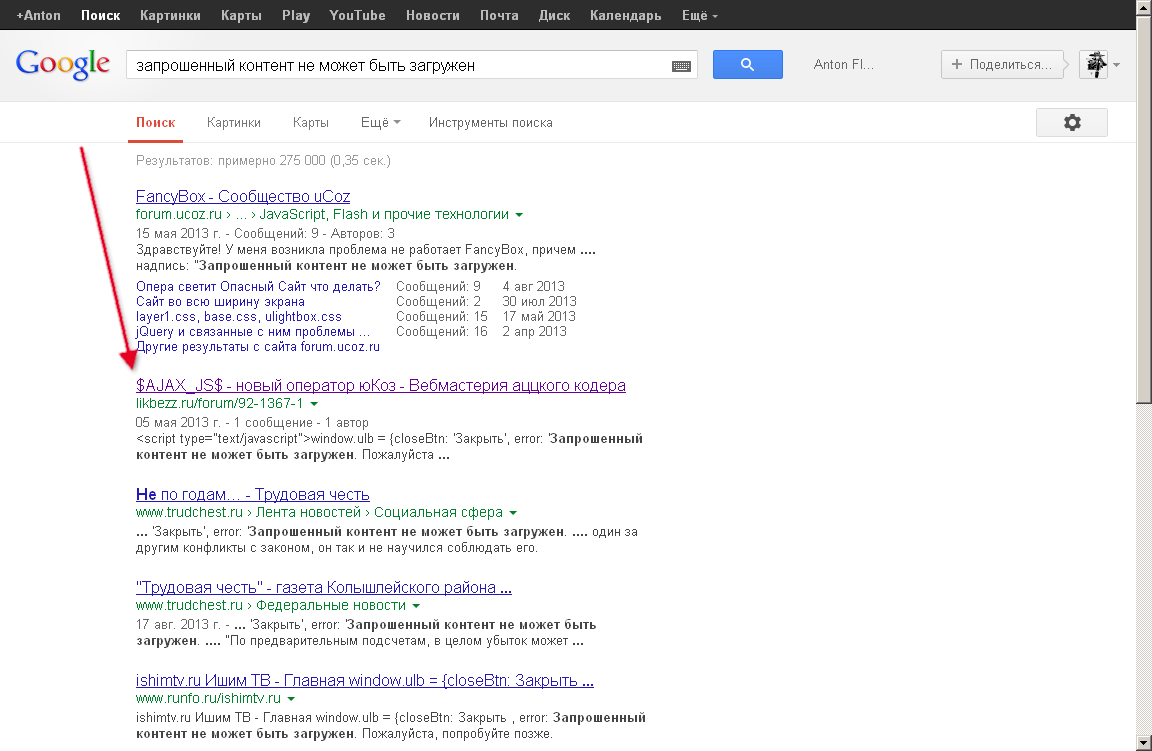Click the scrollbar up arrow
The image size is (1152, 751).
(x=1144, y=7)
